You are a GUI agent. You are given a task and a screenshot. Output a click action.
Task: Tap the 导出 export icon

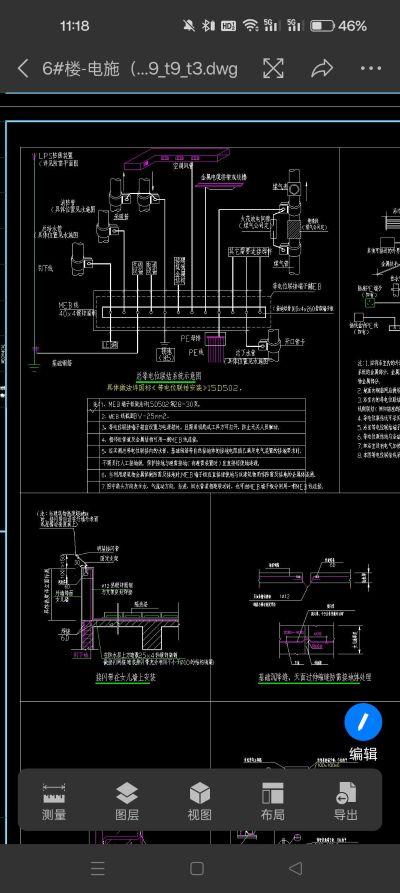(x=346, y=801)
